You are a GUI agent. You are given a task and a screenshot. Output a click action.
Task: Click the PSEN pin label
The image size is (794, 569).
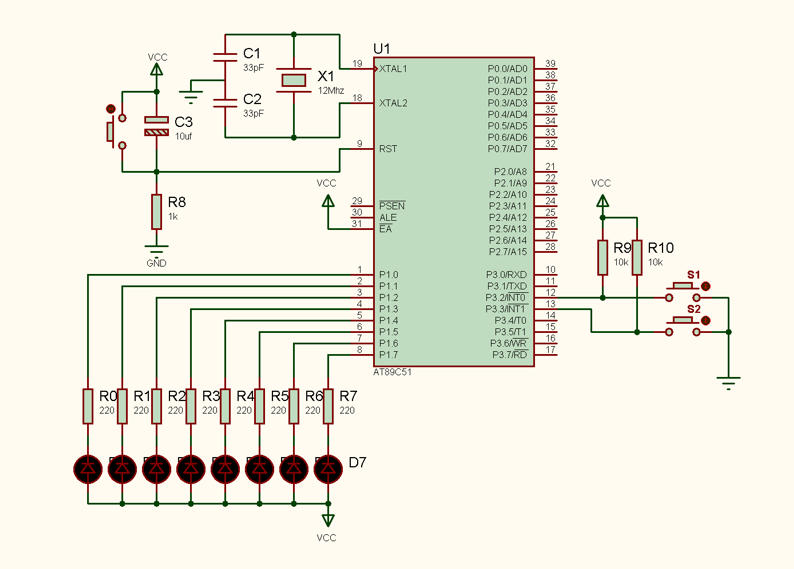392,206
